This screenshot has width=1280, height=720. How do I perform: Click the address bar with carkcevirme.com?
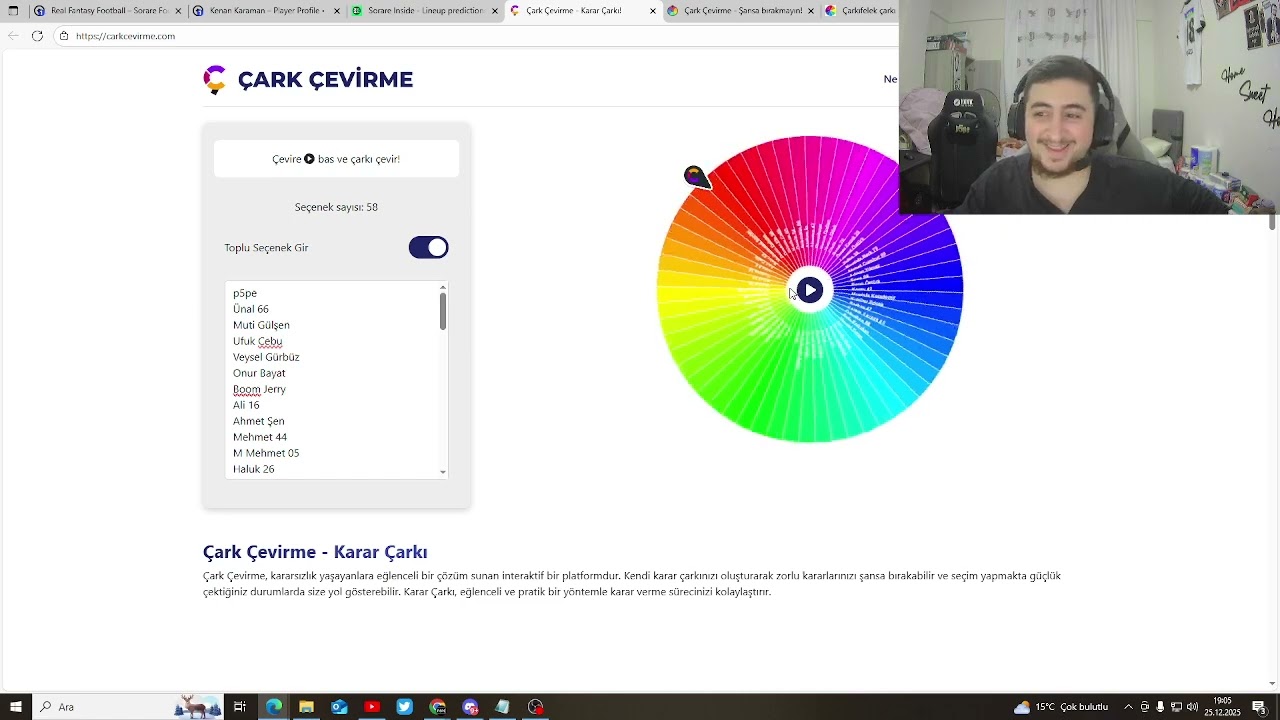475,36
